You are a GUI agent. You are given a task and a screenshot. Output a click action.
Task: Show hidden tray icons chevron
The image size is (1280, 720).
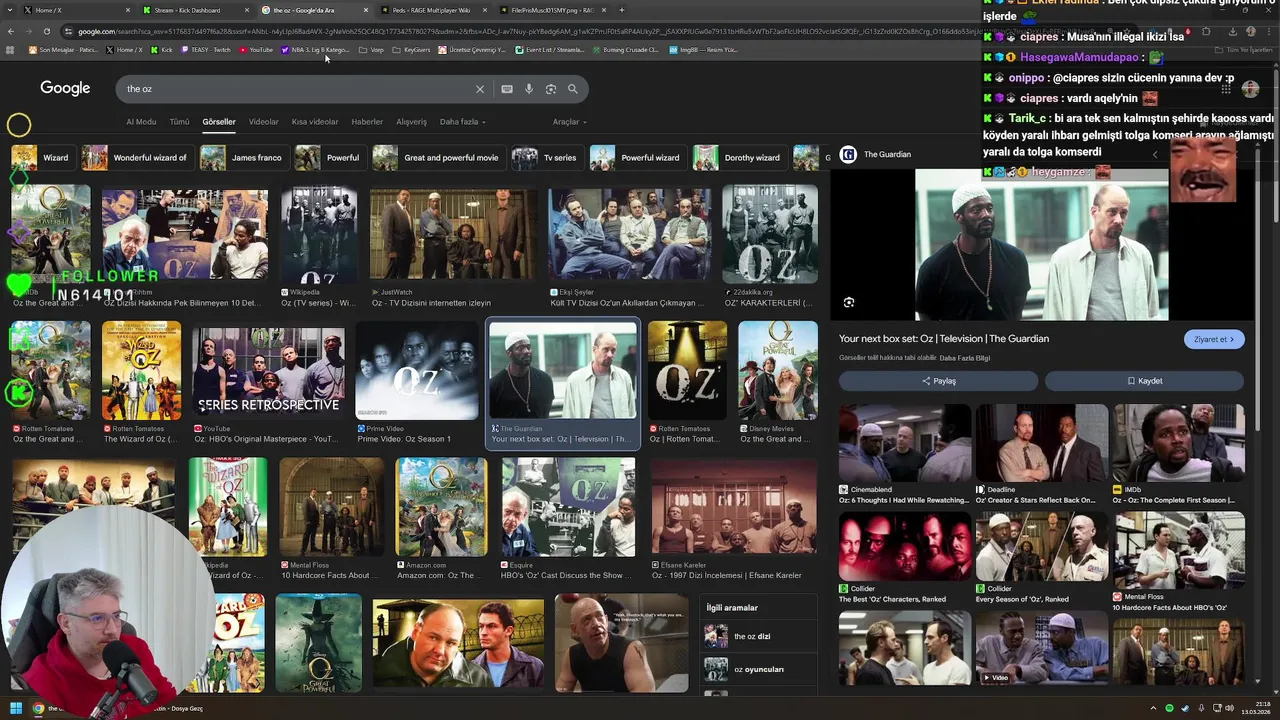pyautogui.click(x=1153, y=708)
